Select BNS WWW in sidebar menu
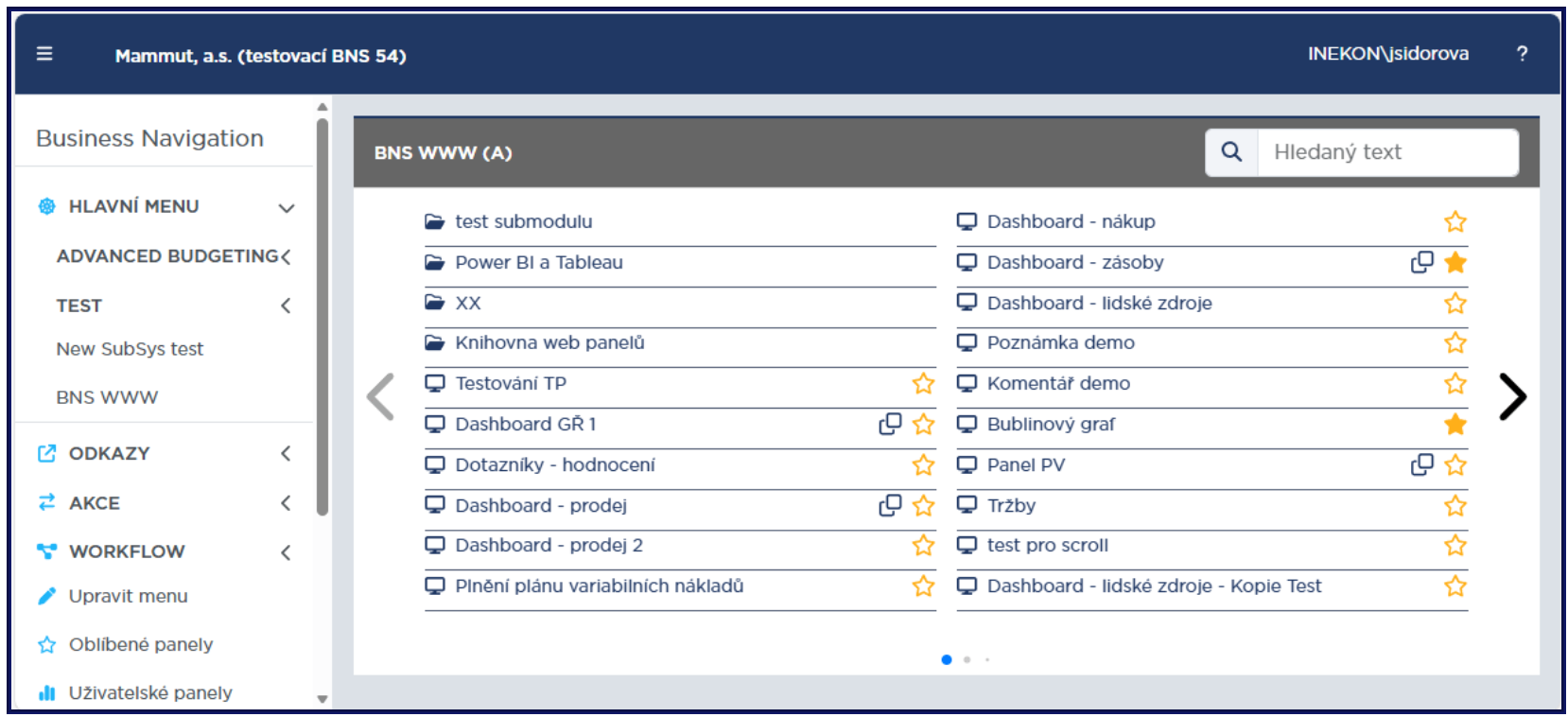This screenshot has width=1568, height=717. pyautogui.click(x=107, y=397)
